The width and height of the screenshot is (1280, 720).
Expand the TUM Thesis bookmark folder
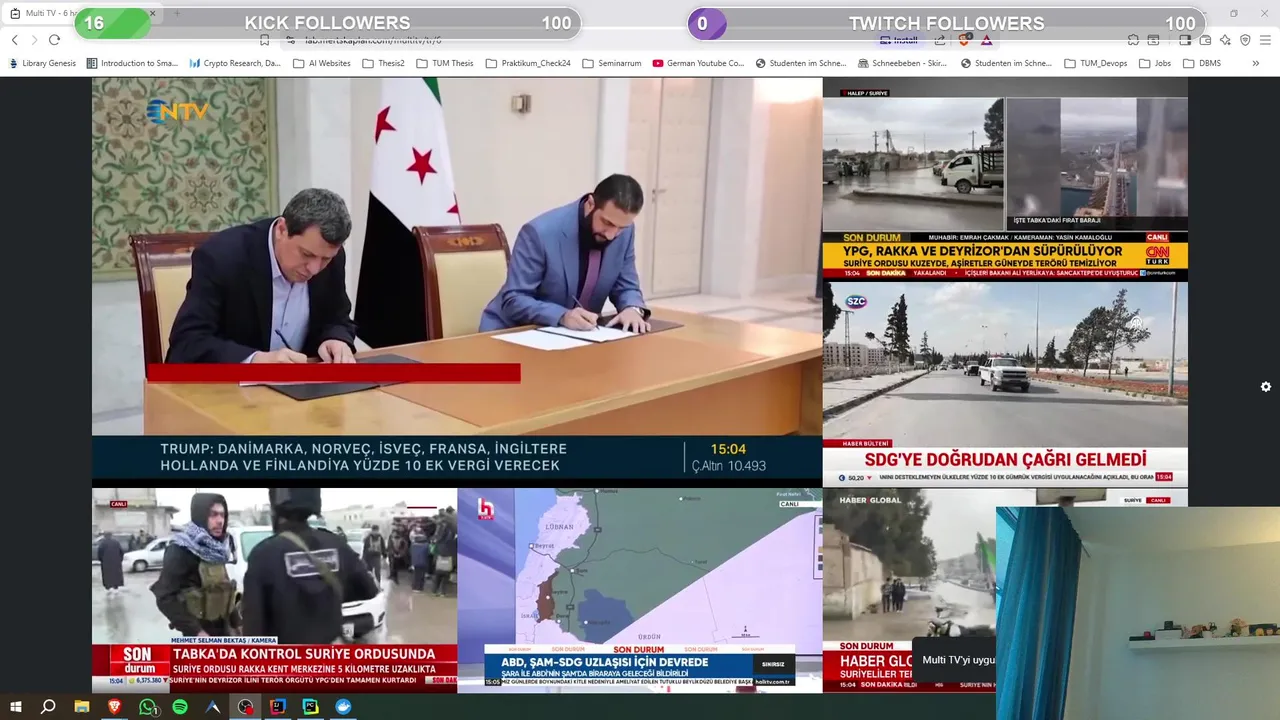point(445,63)
